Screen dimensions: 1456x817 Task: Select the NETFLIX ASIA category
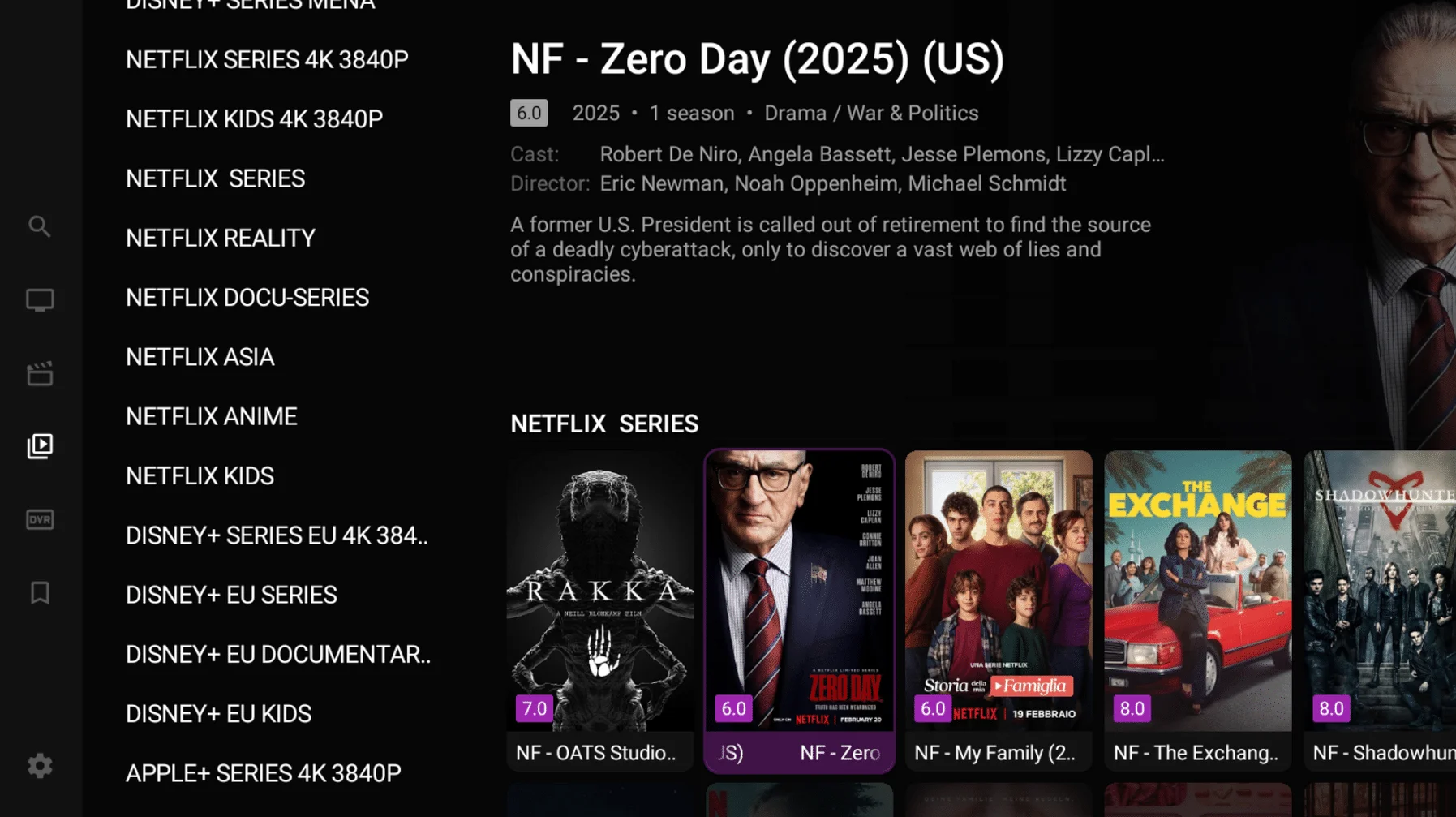200,357
